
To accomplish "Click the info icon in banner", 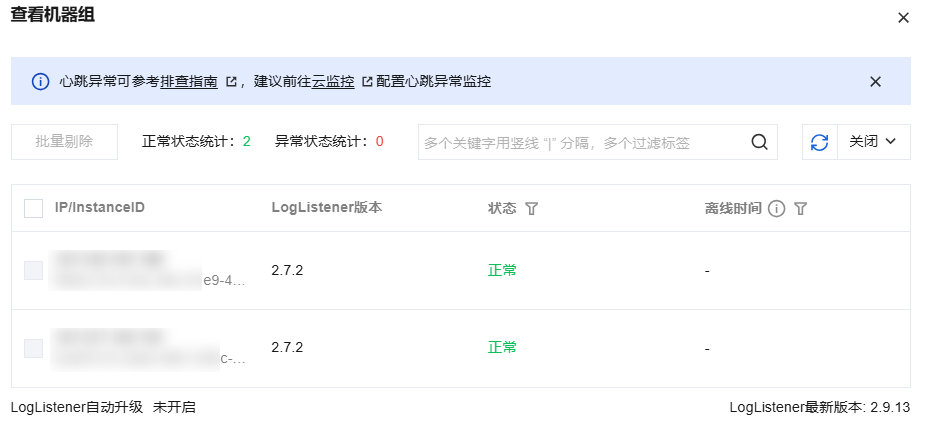I will pyautogui.click(x=40, y=82).
